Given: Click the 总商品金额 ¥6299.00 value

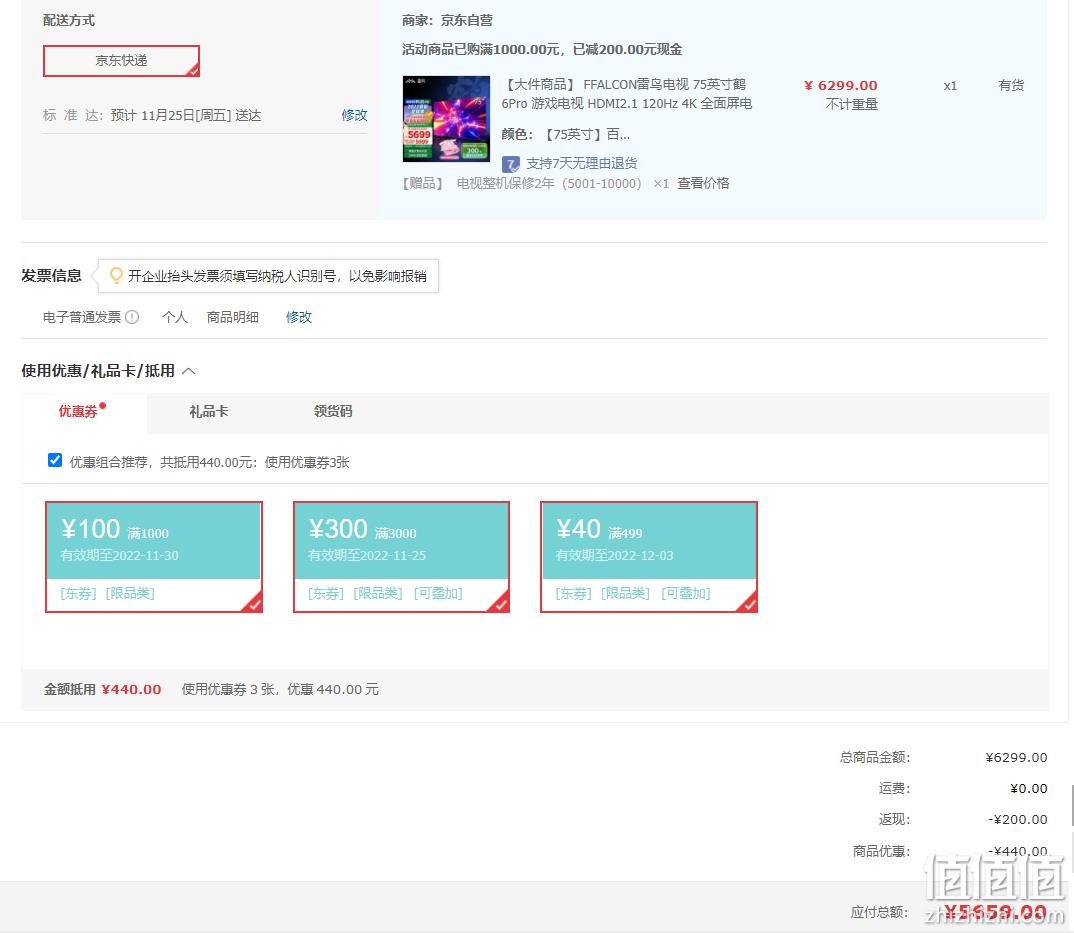Looking at the screenshot, I should (x=1016, y=757).
